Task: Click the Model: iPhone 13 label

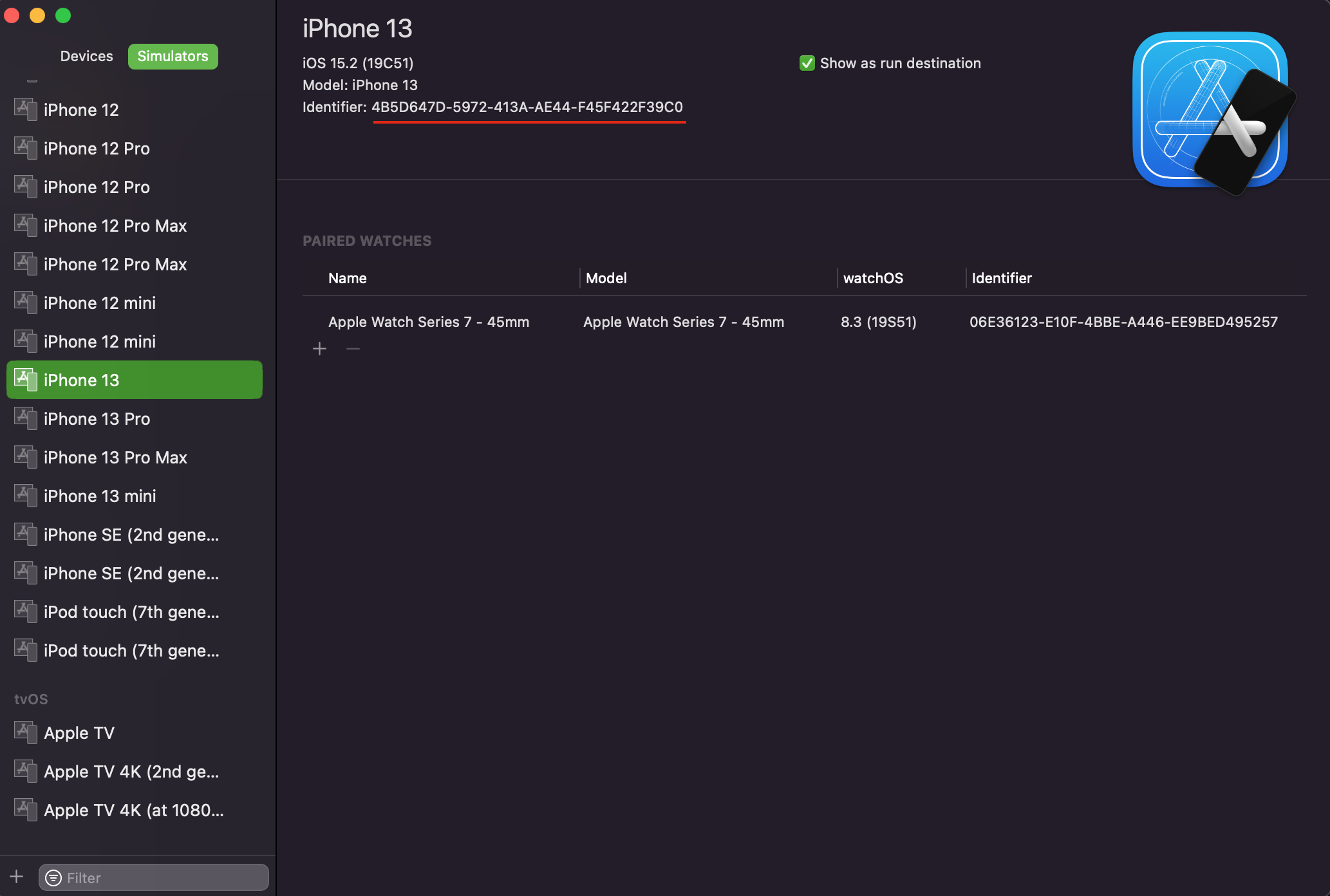Action: coord(360,85)
